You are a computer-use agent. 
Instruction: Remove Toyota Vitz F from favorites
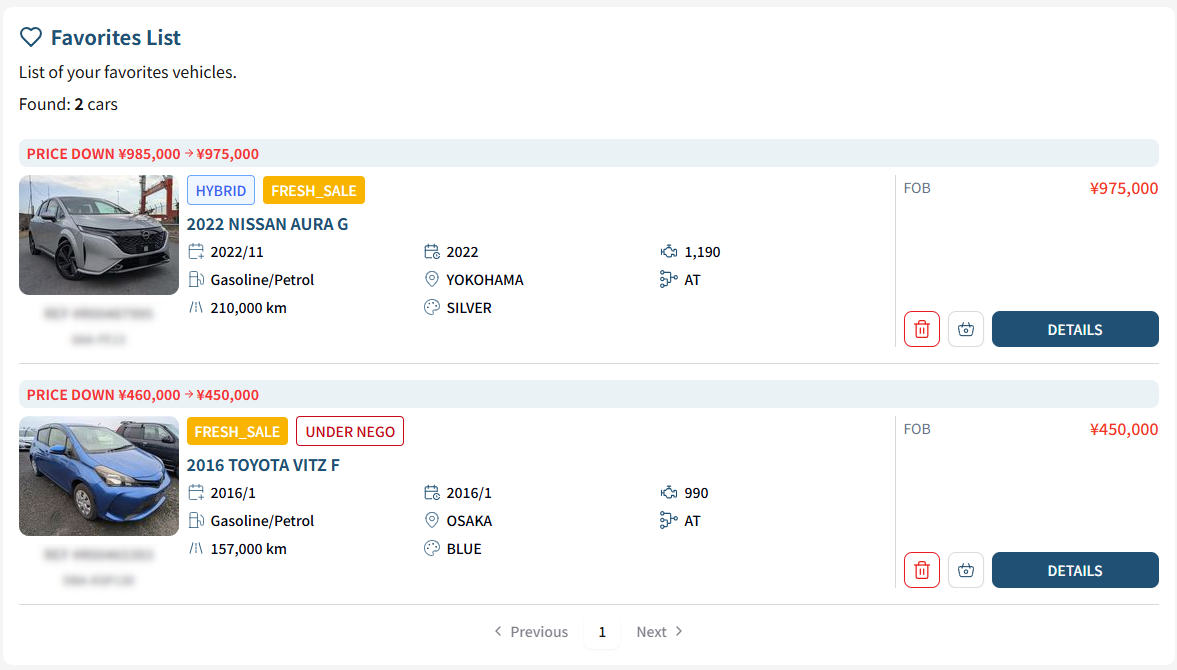(x=922, y=569)
